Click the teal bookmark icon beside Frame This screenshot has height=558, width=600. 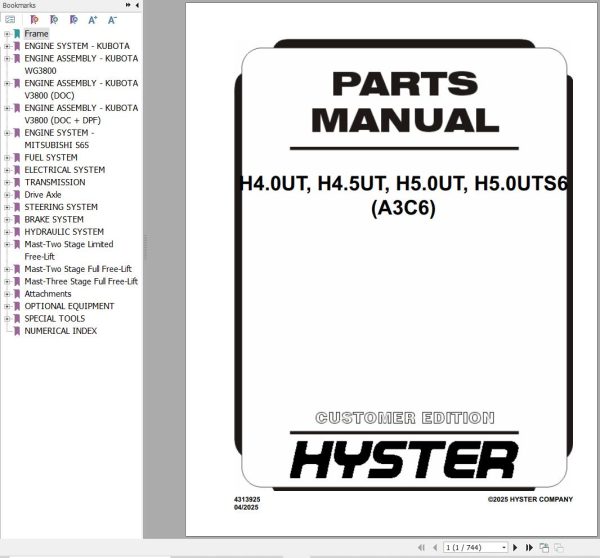17,34
